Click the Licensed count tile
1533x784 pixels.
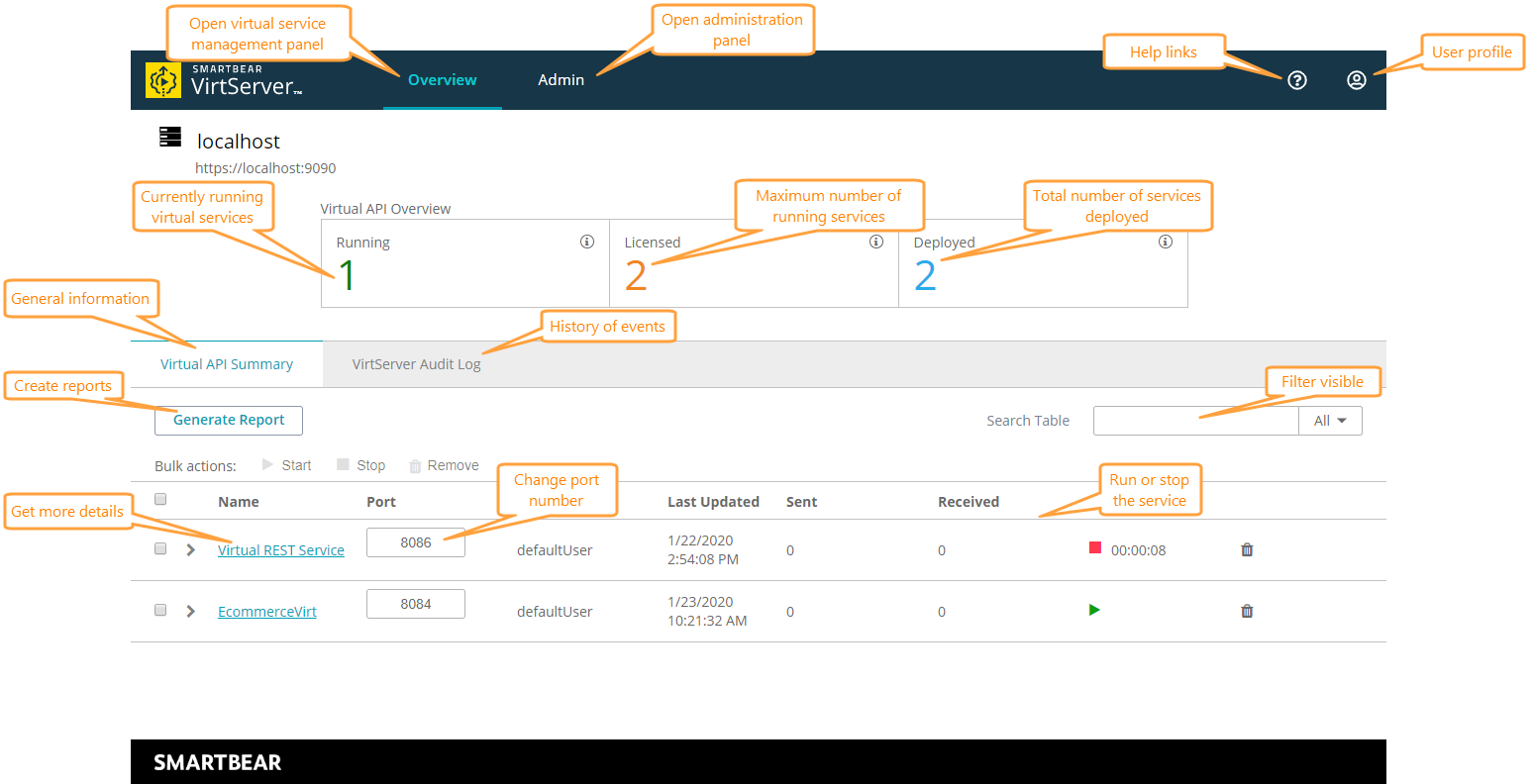(755, 263)
